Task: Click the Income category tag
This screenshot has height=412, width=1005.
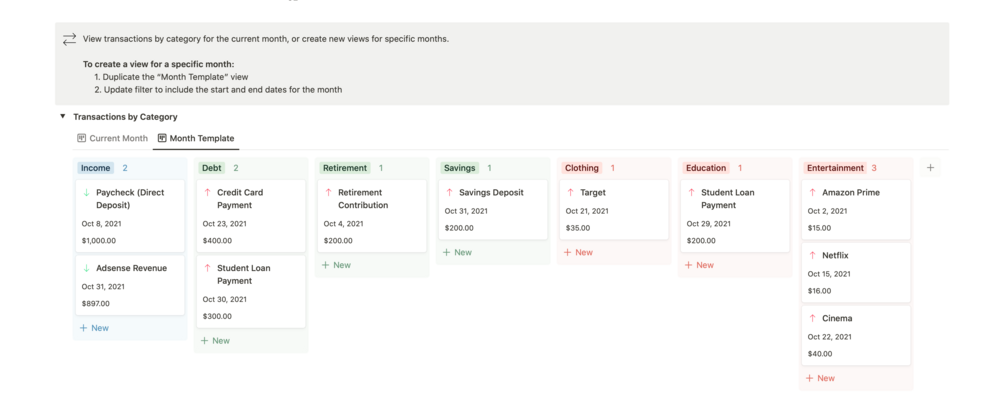Action: tap(95, 168)
